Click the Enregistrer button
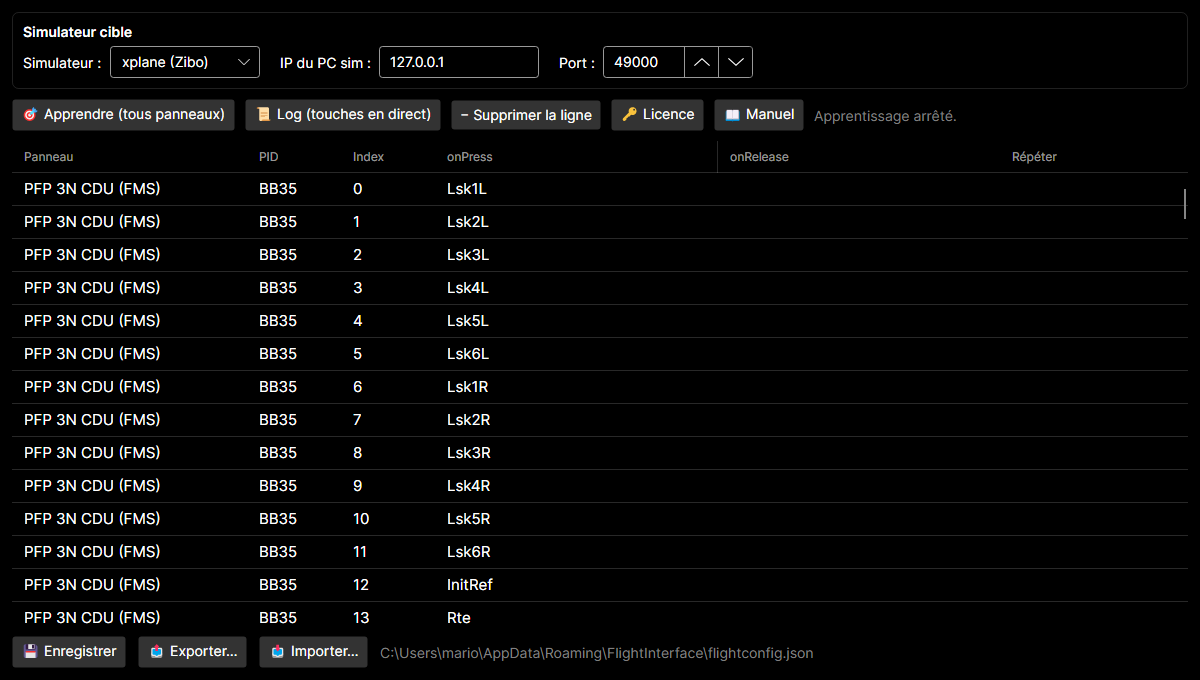 [70, 652]
